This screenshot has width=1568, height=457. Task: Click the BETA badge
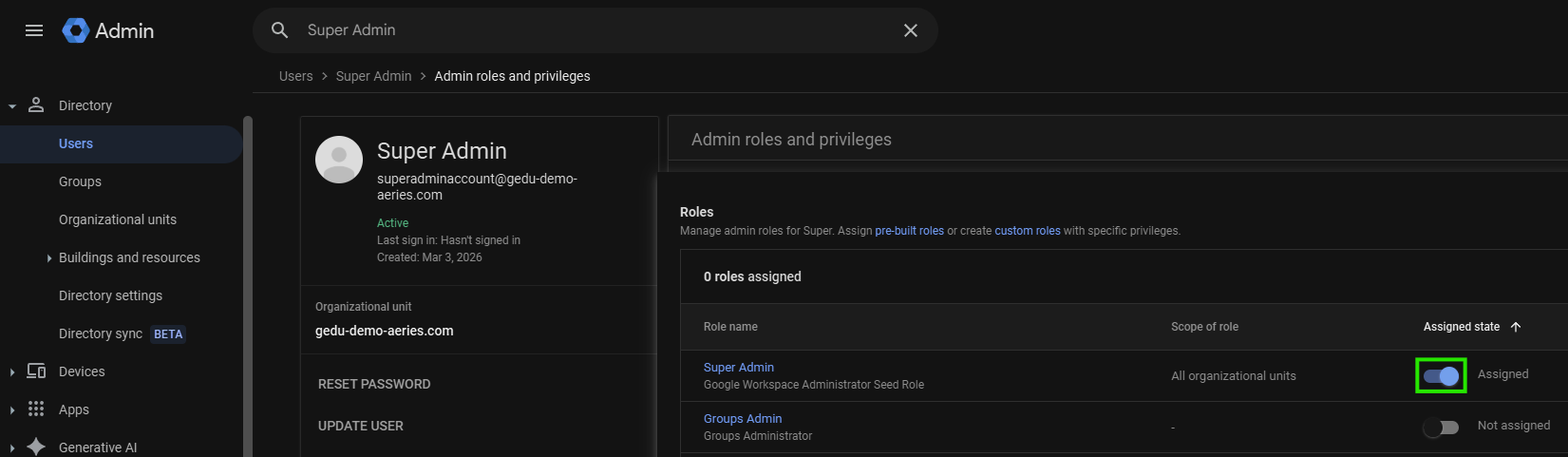pyautogui.click(x=168, y=334)
